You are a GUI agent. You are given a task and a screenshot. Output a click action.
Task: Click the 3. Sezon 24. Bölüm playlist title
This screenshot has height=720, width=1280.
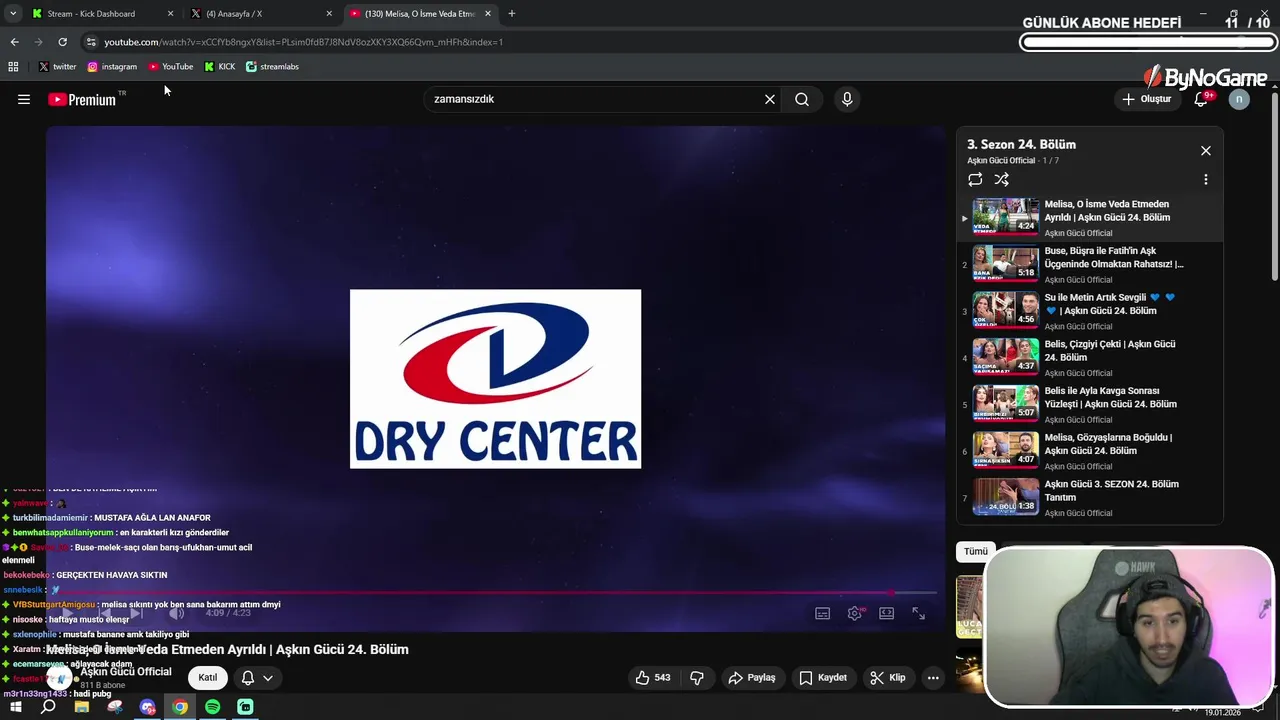click(1021, 145)
